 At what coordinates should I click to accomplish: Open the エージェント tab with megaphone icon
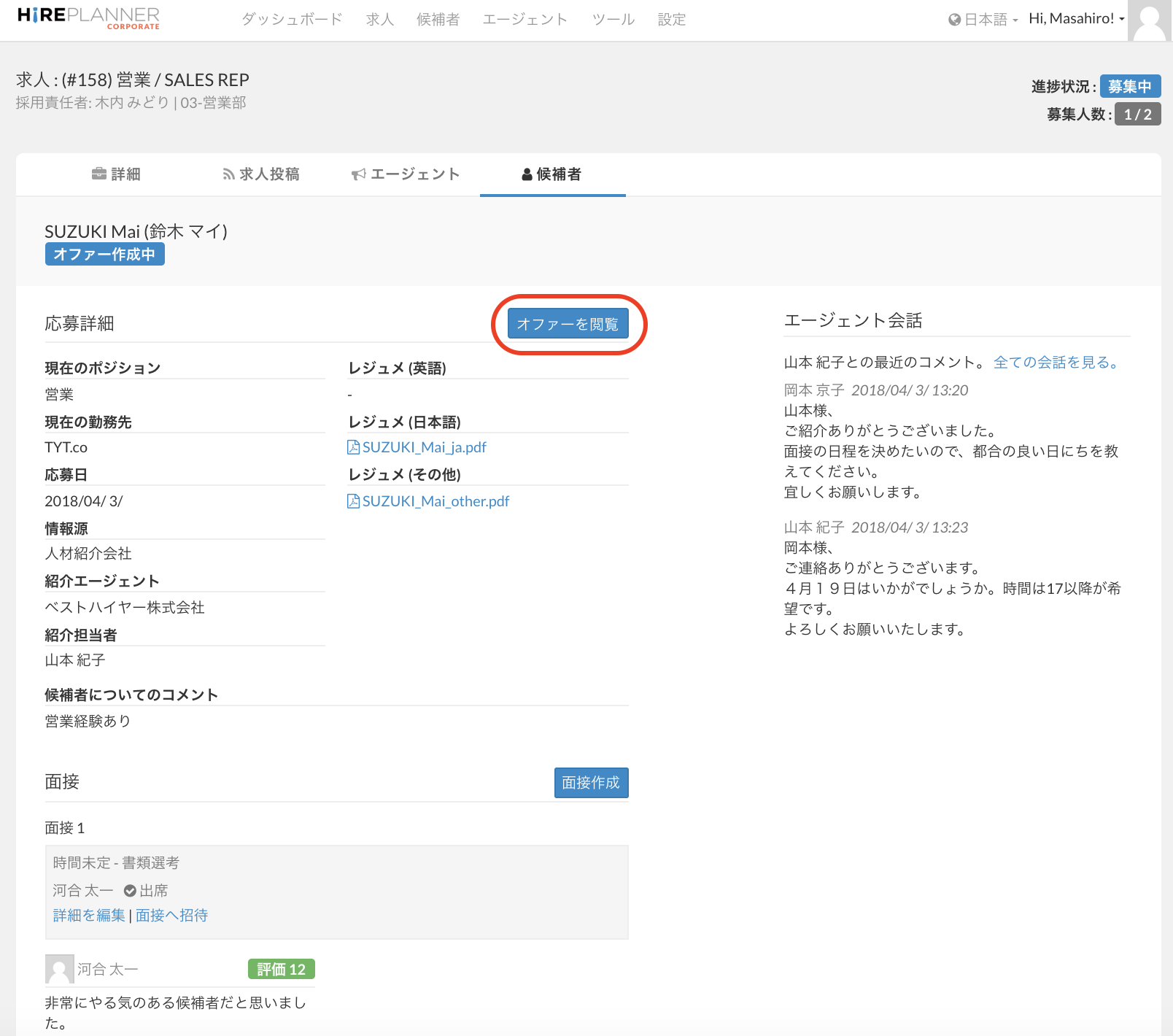406,174
